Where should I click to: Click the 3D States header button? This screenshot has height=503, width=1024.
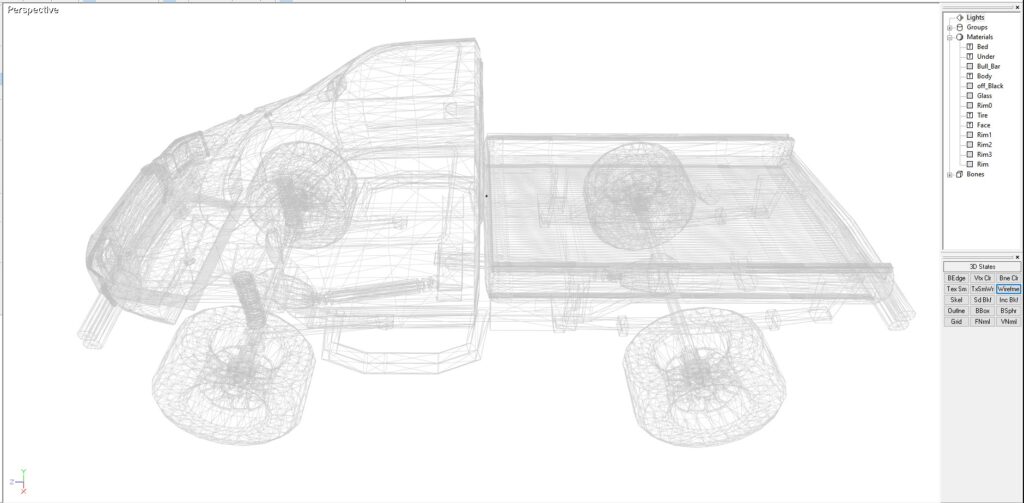[982, 267]
